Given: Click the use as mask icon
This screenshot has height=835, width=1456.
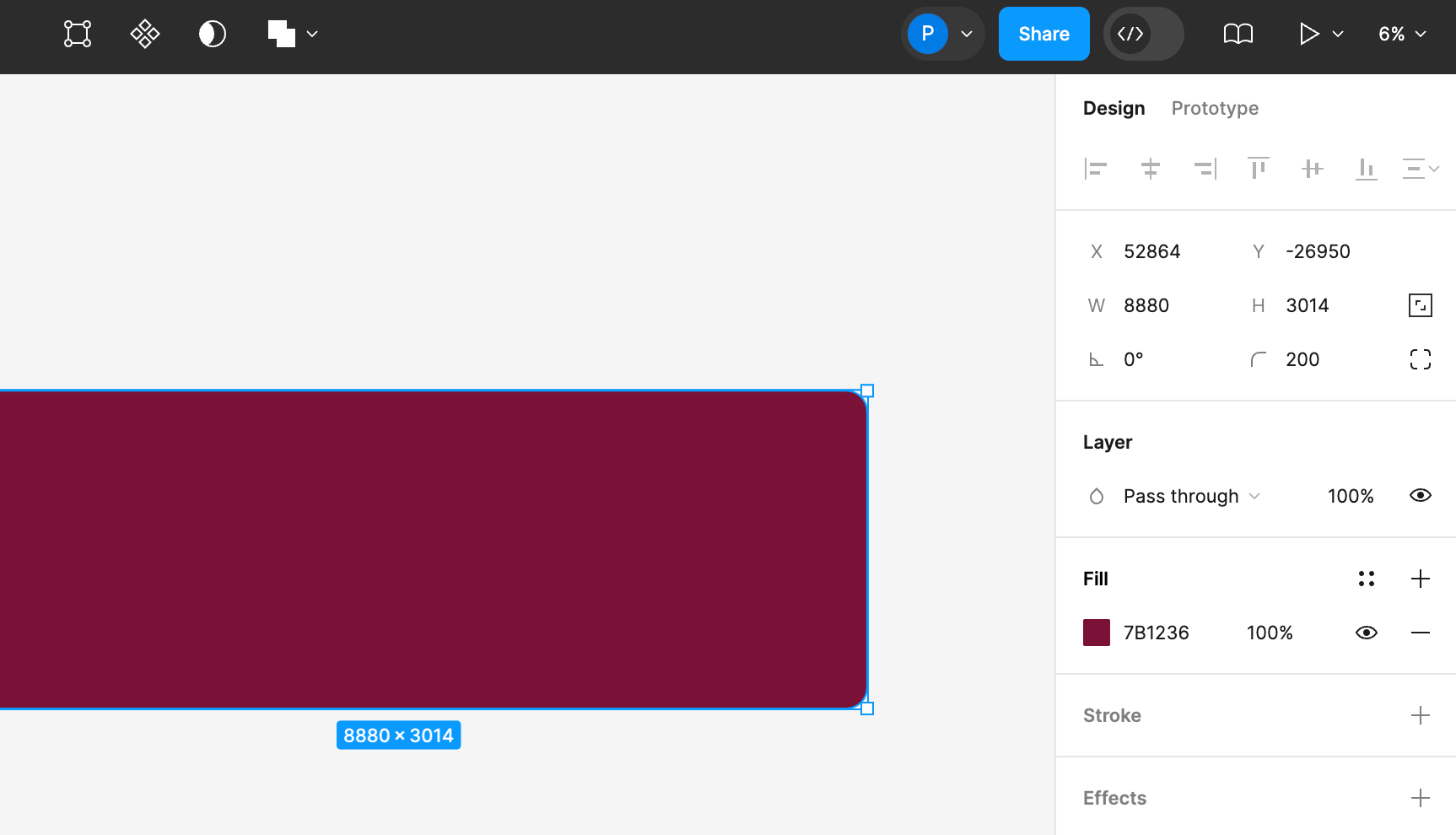Looking at the screenshot, I should click(x=213, y=34).
